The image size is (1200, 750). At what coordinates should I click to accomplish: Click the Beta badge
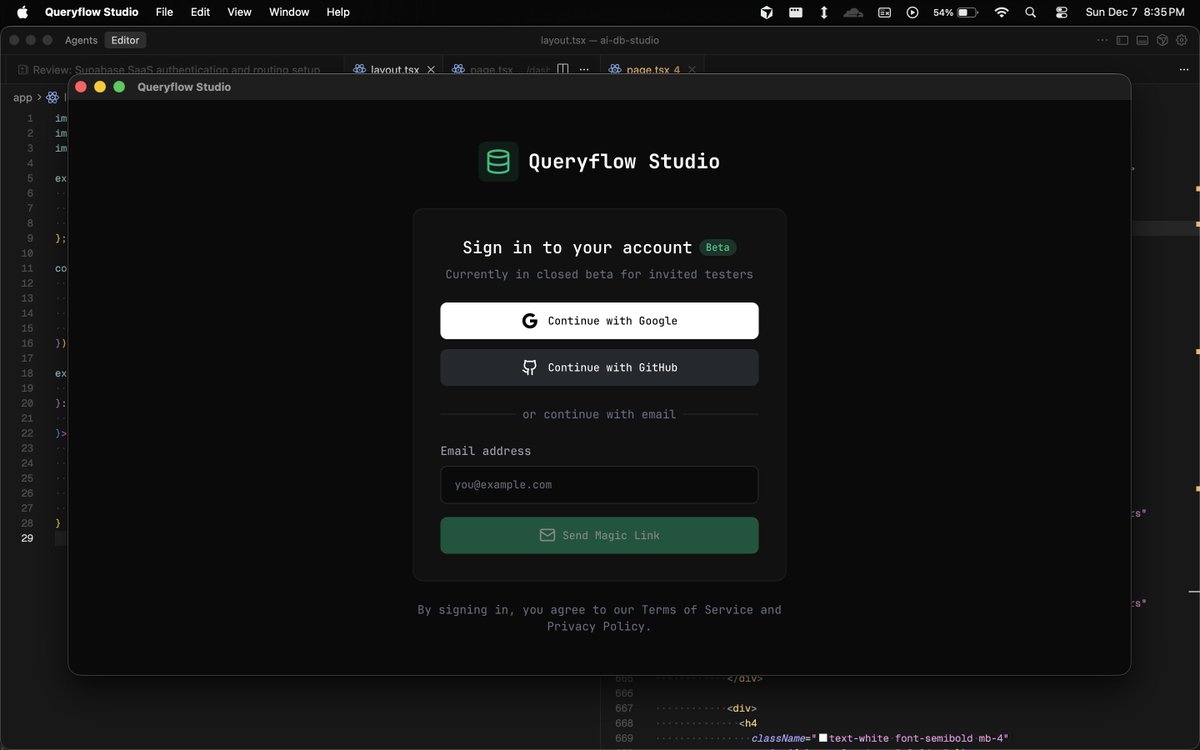718,247
